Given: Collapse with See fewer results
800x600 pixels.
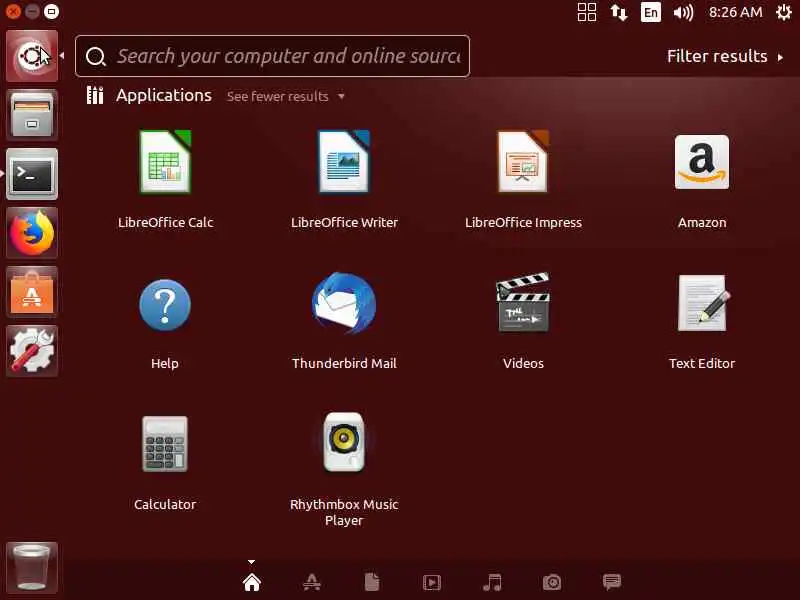Looking at the screenshot, I should (x=286, y=96).
